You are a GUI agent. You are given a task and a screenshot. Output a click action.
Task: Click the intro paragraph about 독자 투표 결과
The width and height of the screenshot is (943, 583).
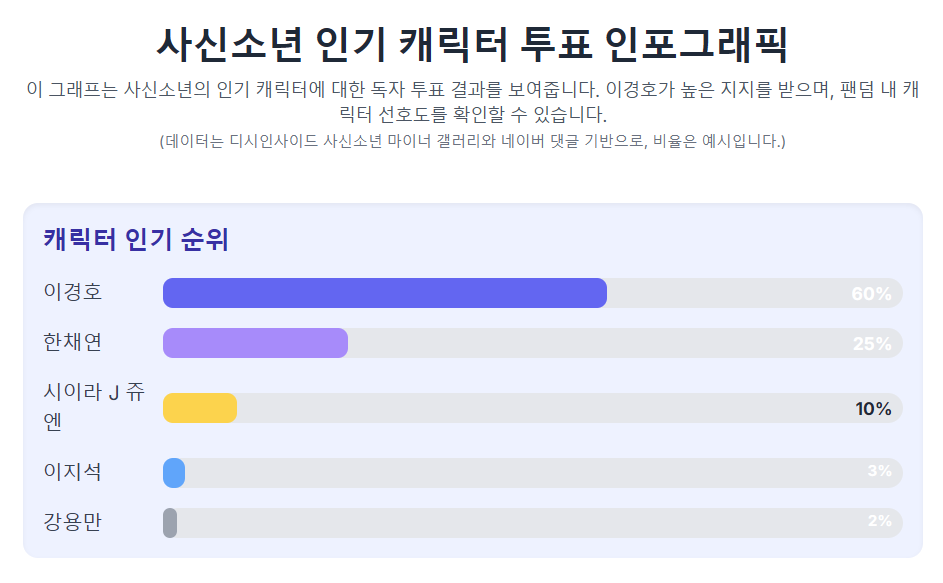tap(472, 101)
